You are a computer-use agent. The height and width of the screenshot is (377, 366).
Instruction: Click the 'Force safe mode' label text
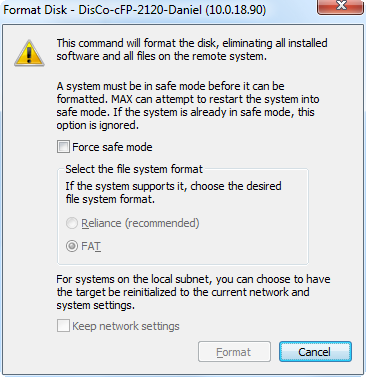112,147
